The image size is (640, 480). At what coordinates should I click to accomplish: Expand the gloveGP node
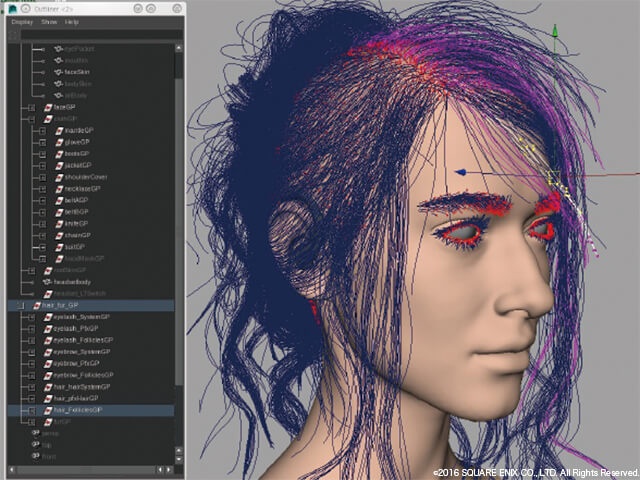tap(42, 142)
